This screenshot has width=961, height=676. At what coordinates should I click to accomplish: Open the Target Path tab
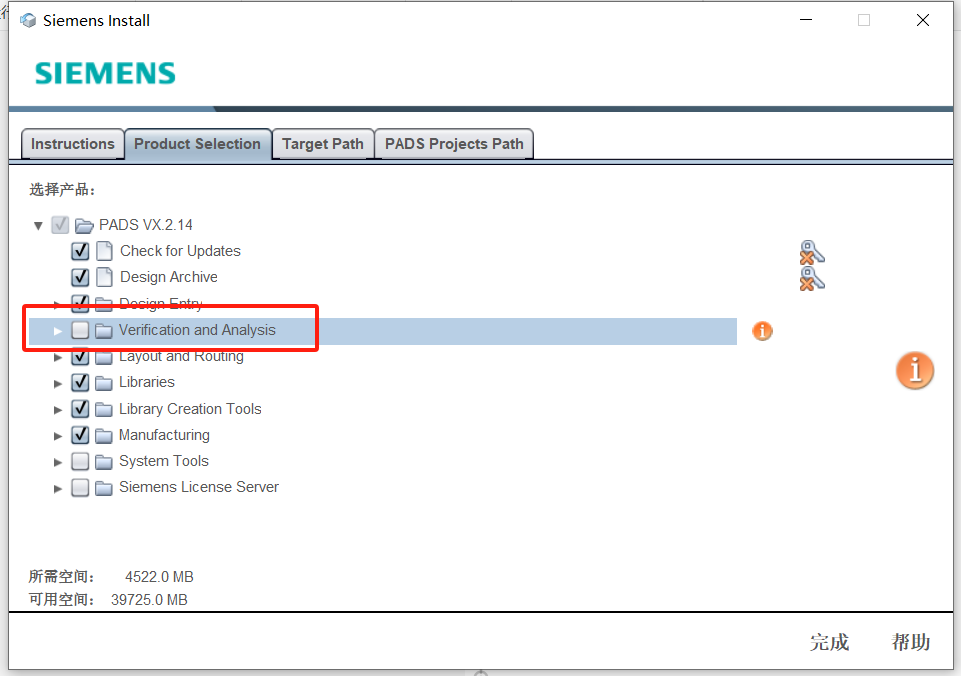[x=323, y=144]
